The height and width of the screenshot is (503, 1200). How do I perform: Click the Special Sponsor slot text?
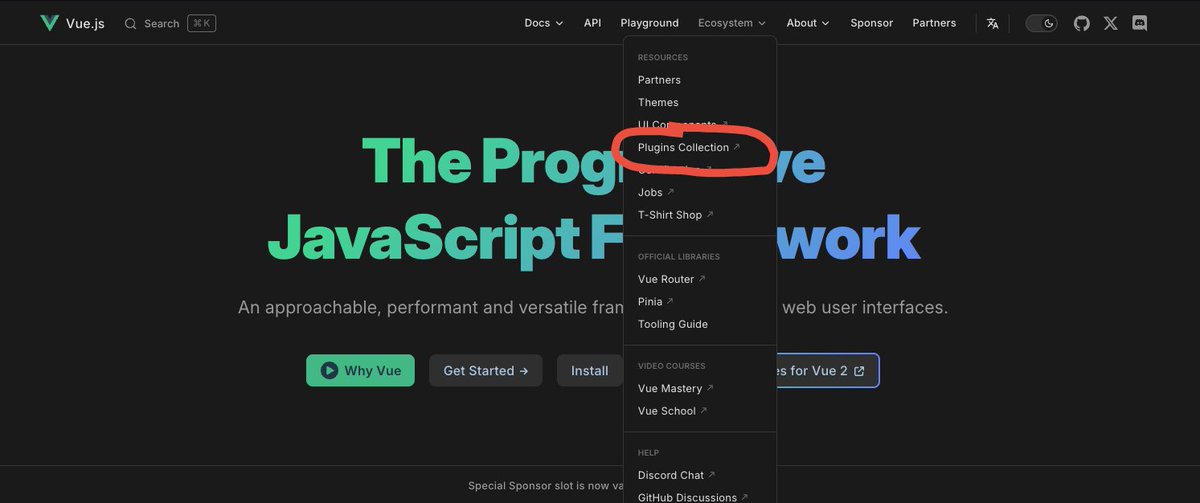(545, 486)
